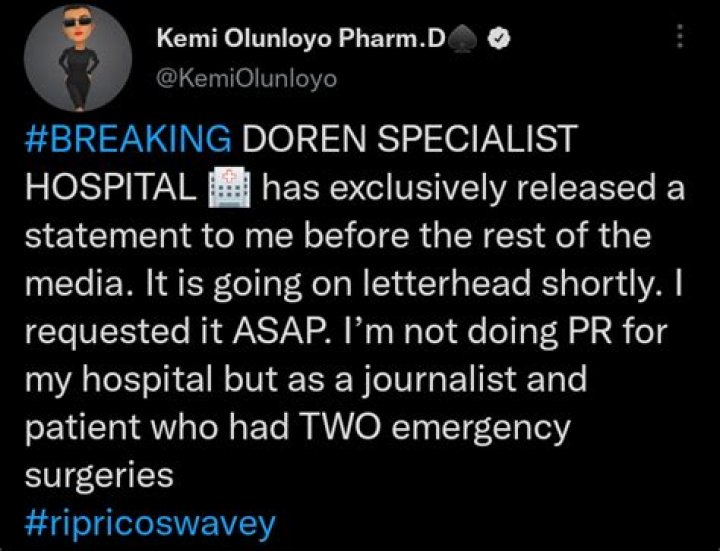Screen dimensions: 720x551
Task: Click the line starting 'statement to me before'
Action: tap(338, 236)
